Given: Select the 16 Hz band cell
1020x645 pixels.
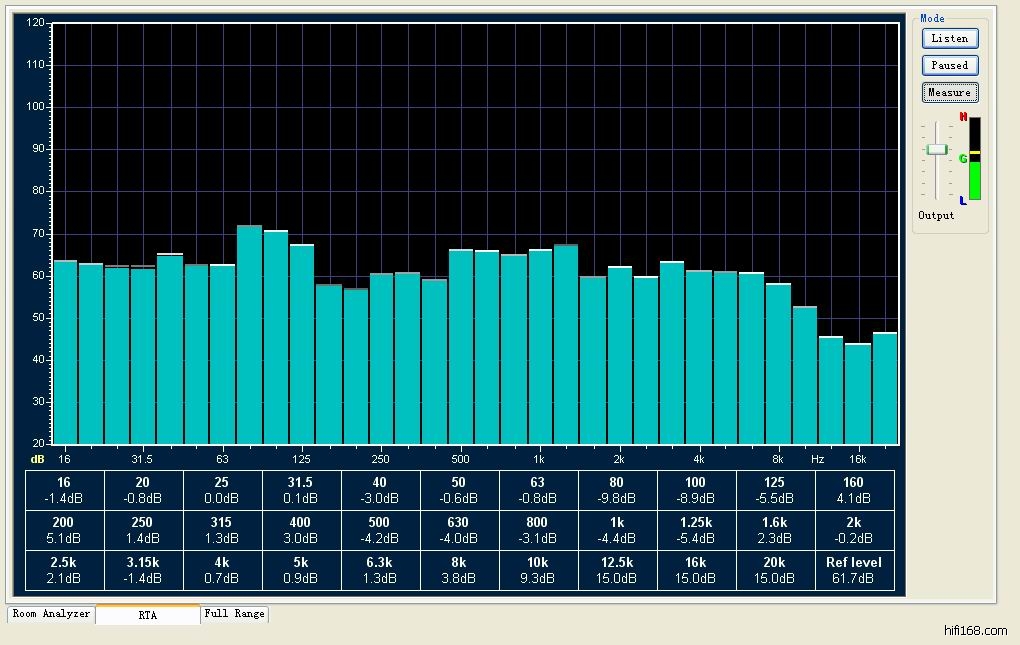Looking at the screenshot, I should (64, 490).
